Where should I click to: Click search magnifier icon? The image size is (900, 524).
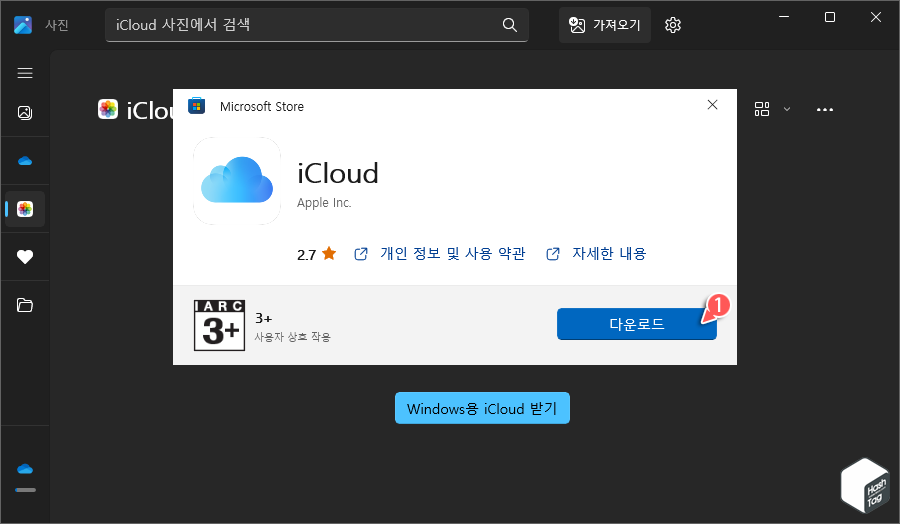[x=510, y=25]
